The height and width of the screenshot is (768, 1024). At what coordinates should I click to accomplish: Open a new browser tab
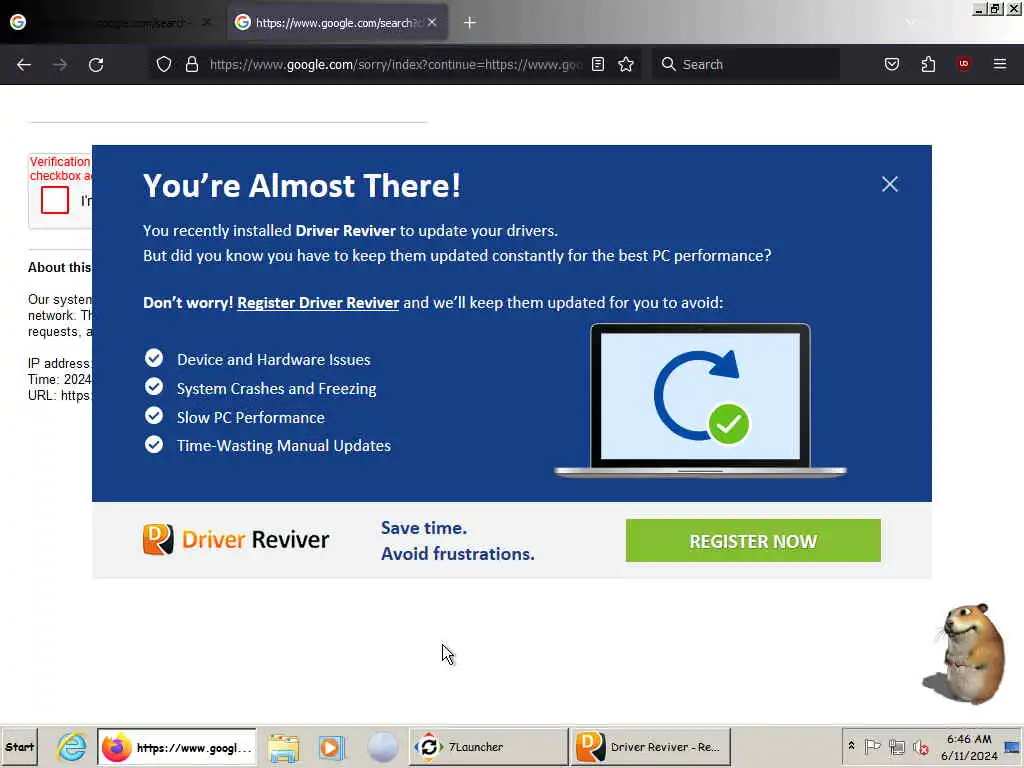click(x=470, y=23)
